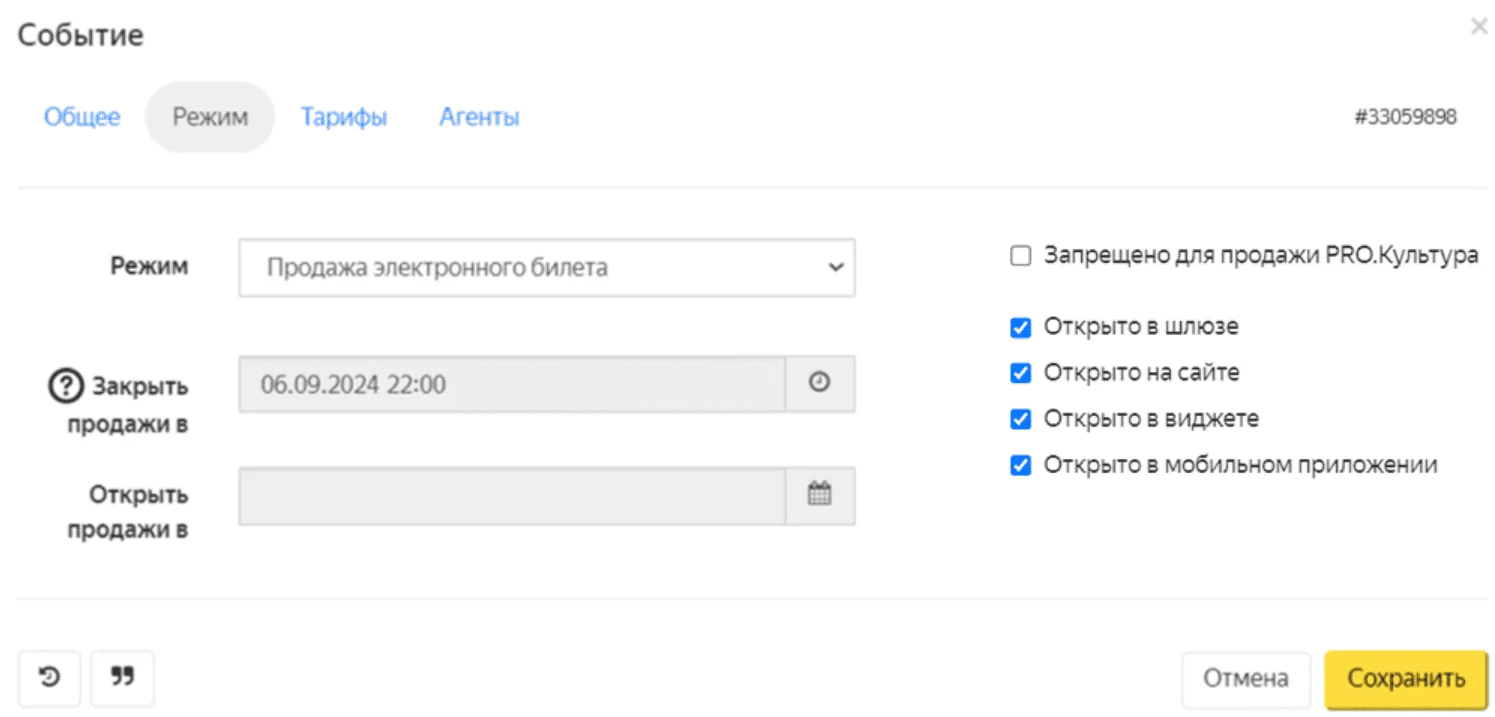Select the active Режим tab
This screenshot has height=717, width=1495.
click(x=210, y=117)
